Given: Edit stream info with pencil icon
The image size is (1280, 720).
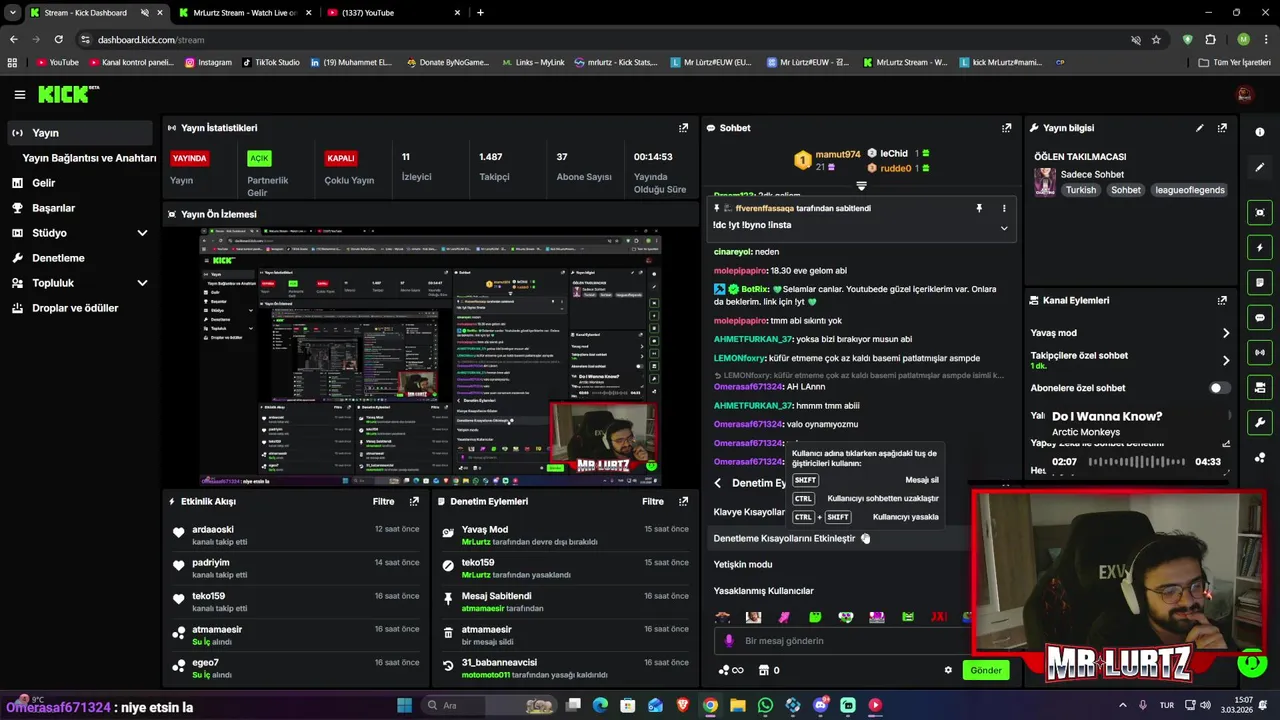Looking at the screenshot, I should (1200, 128).
